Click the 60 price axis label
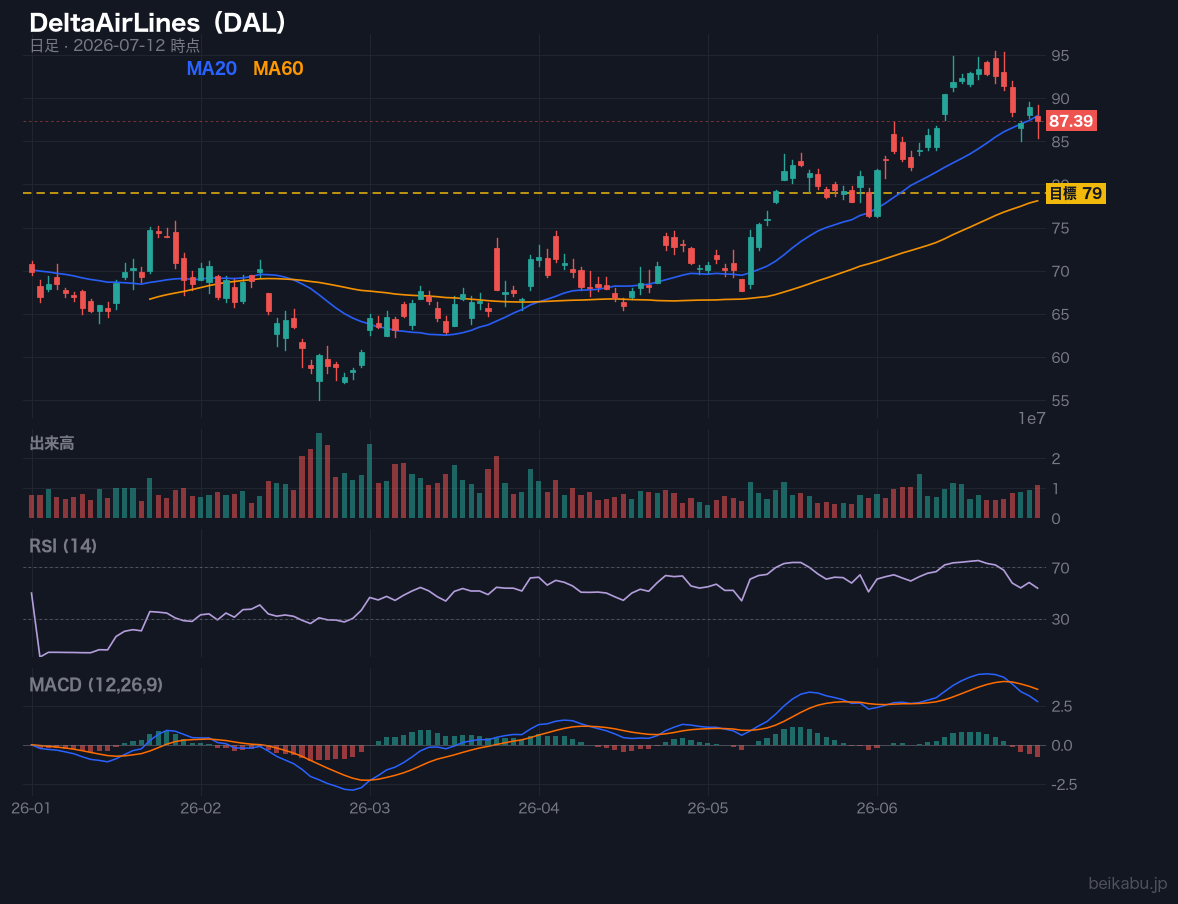 [x=1060, y=358]
